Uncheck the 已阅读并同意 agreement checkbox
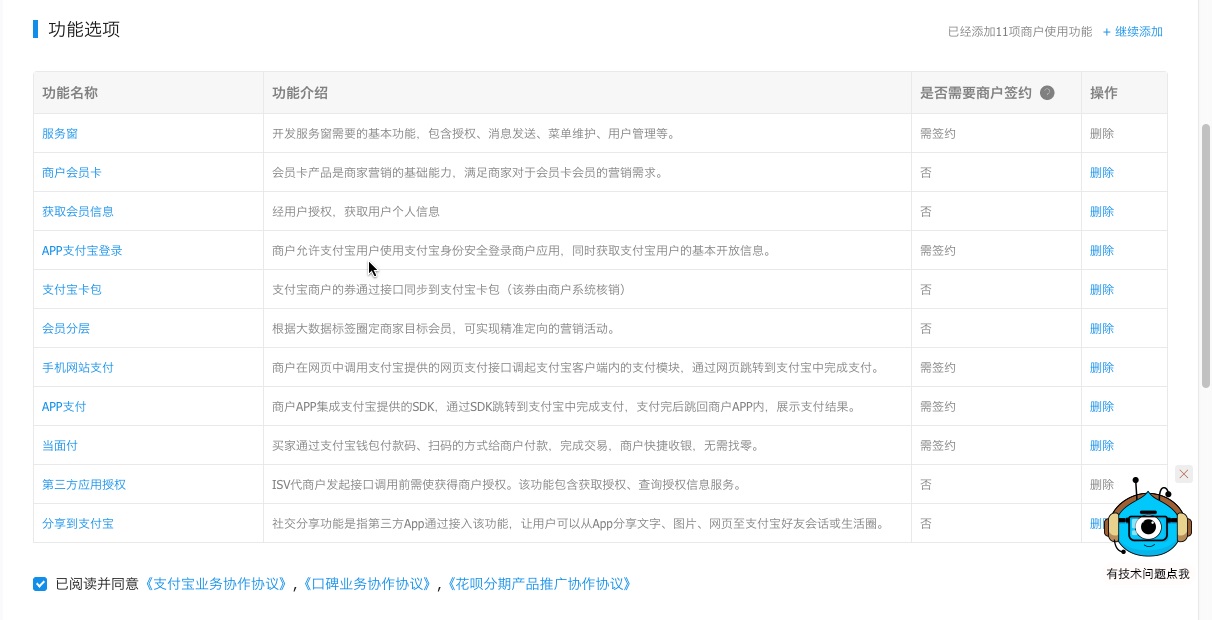1212x620 pixels. (x=40, y=584)
